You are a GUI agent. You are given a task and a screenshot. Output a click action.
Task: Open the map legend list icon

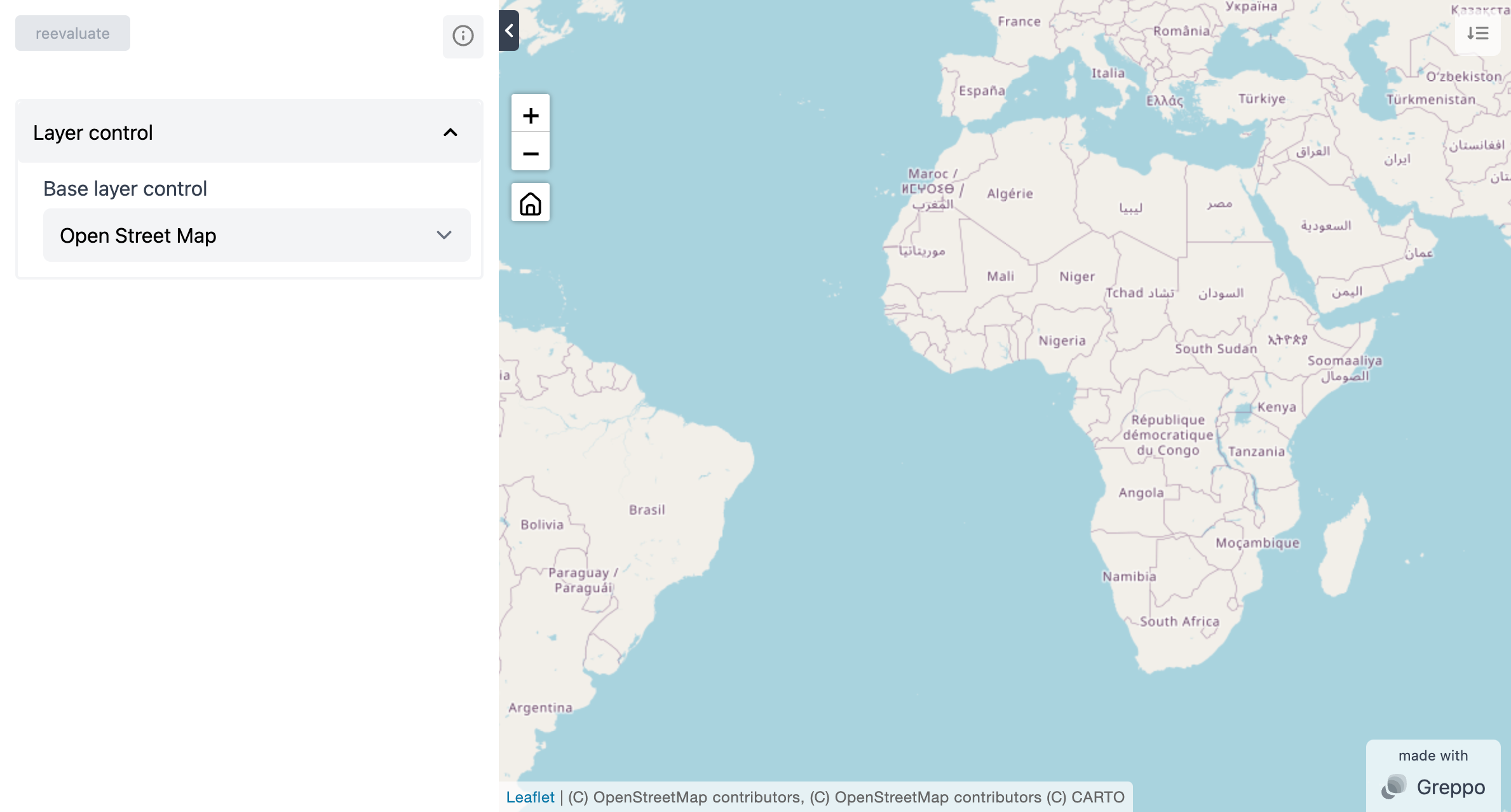point(1477,33)
